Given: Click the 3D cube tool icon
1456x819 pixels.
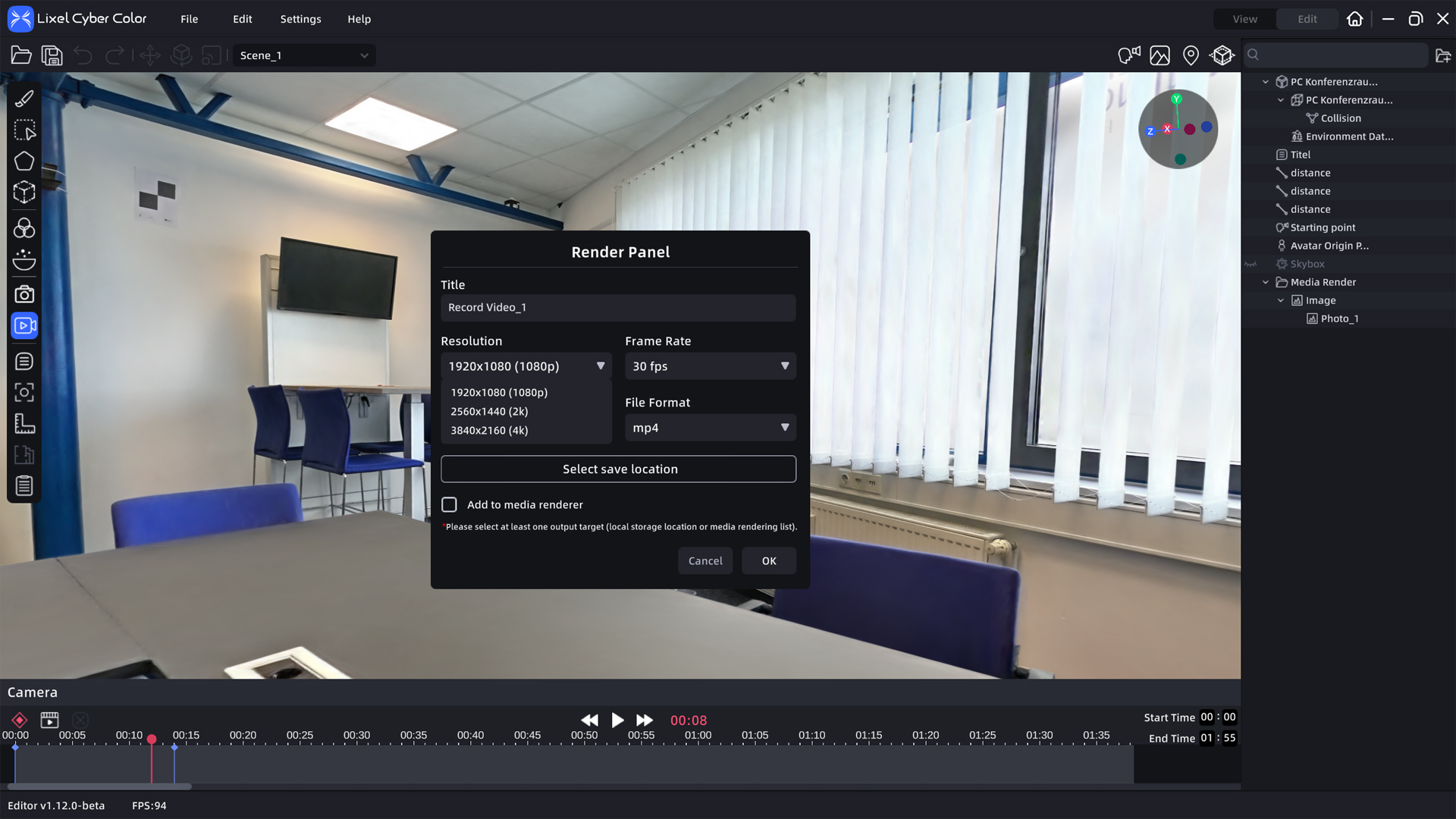Looking at the screenshot, I should 24,193.
